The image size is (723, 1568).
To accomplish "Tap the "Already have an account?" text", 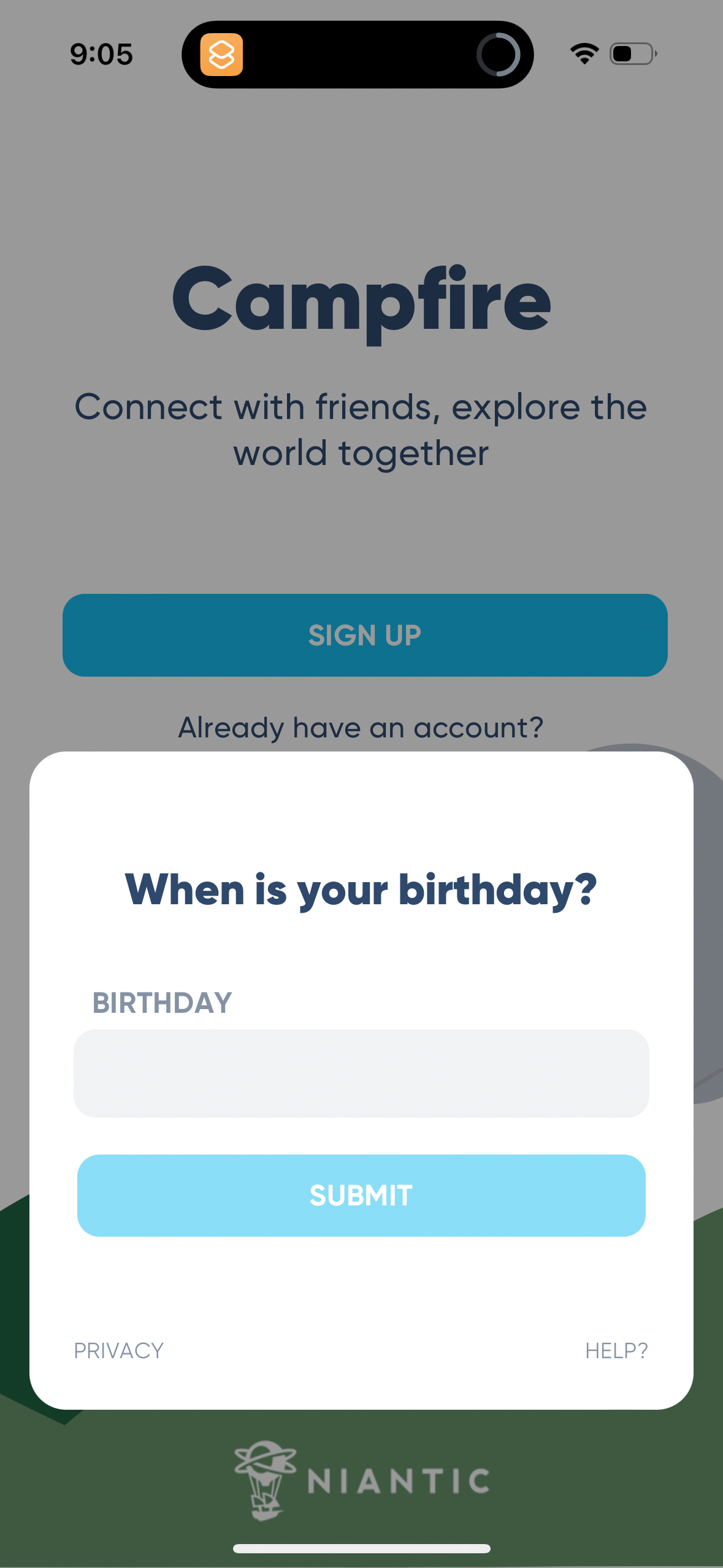I will [361, 728].
